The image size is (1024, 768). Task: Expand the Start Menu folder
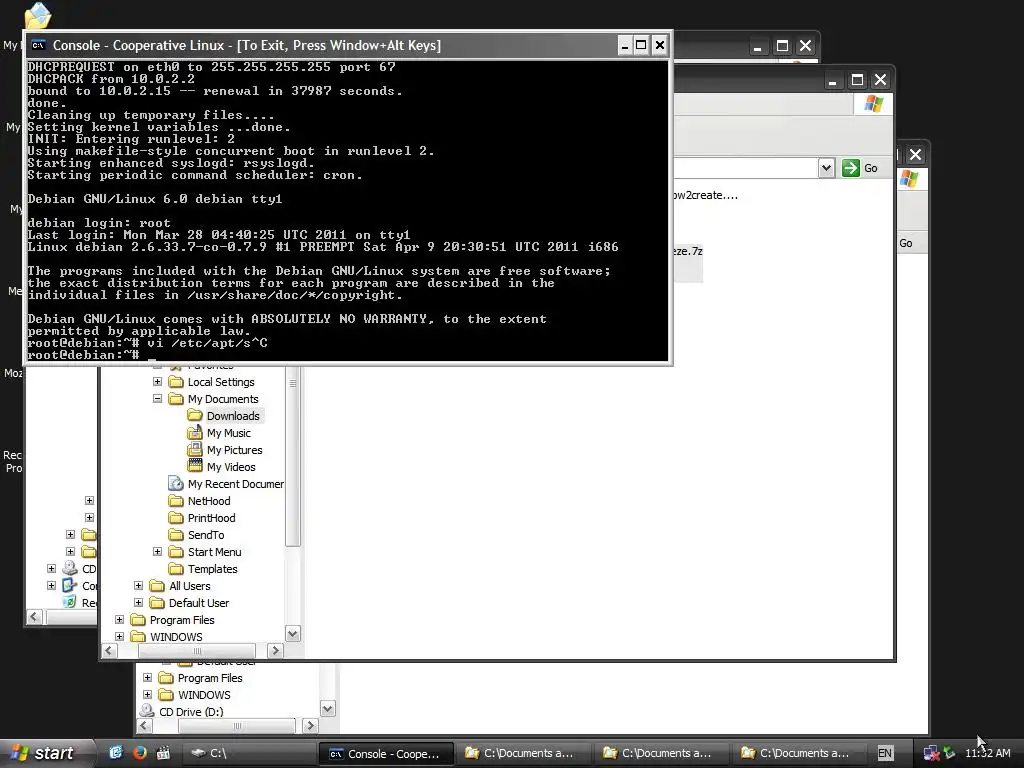tap(157, 551)
